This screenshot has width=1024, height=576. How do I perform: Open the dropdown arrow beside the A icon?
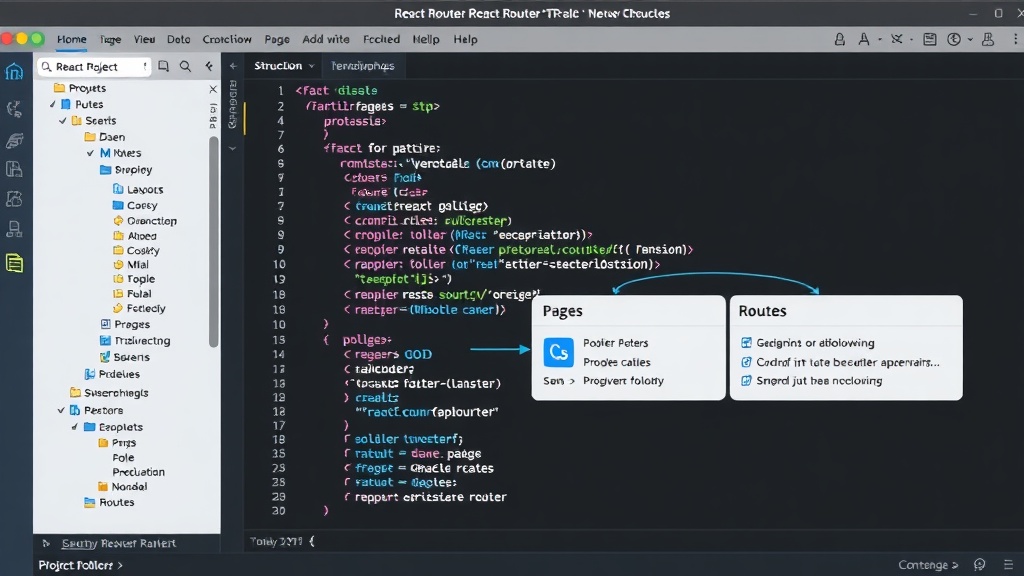[880, 40]
